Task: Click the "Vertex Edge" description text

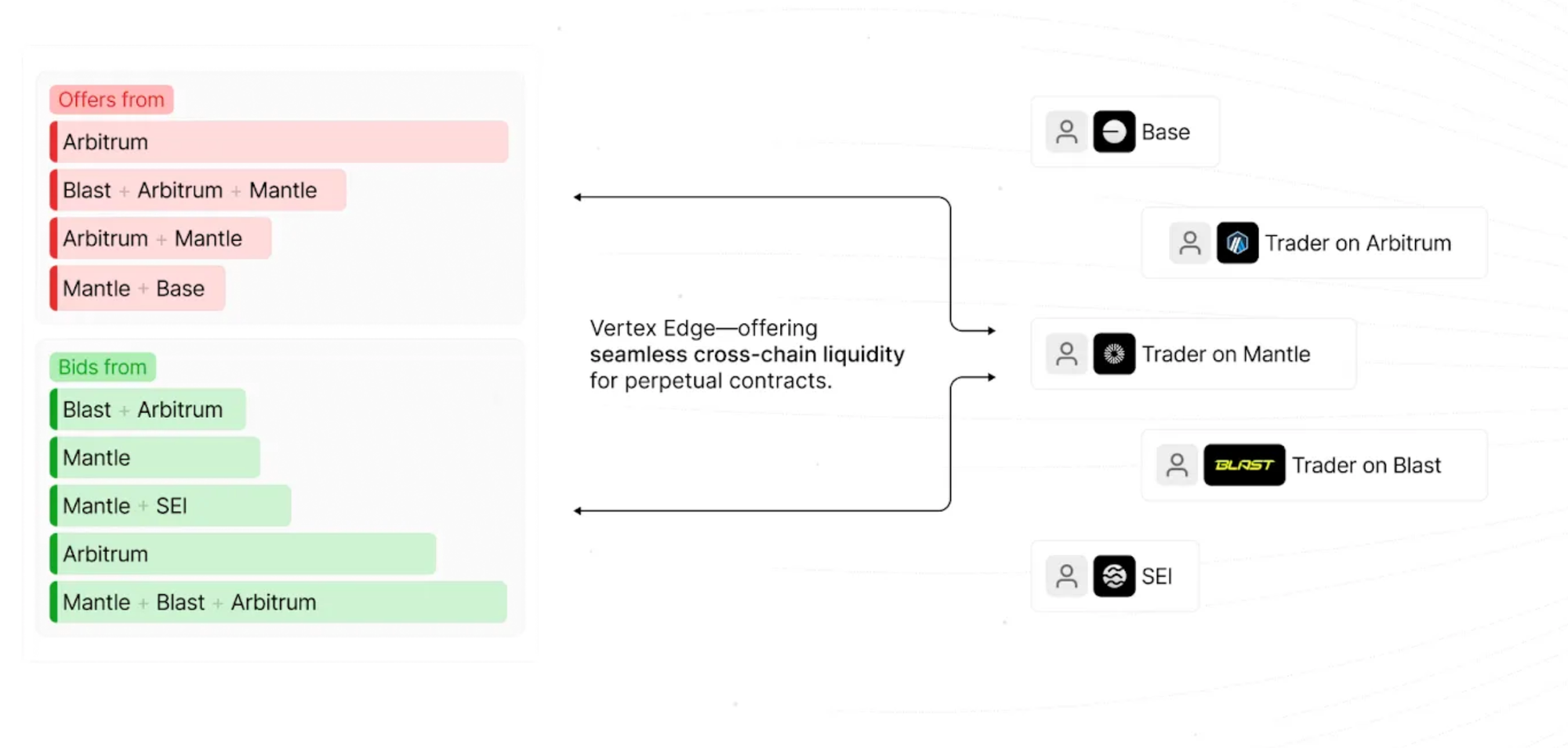Action: (x=746, y=354)
